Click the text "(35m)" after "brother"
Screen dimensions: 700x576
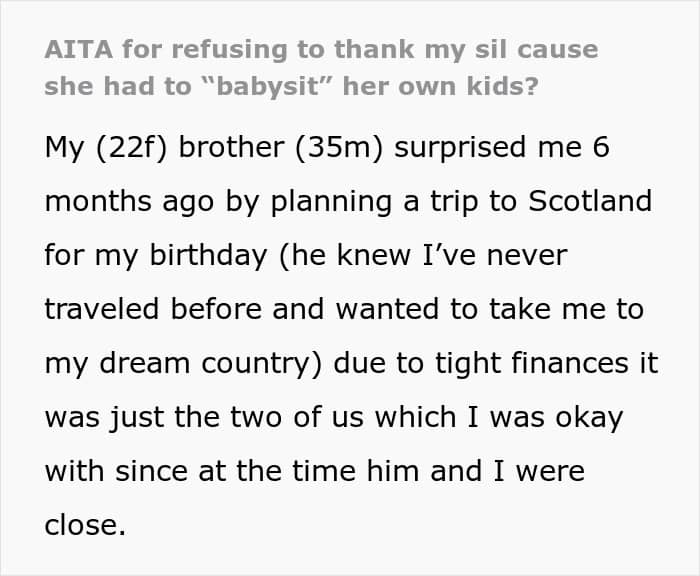pyautogui.click(x=339, y=147)
